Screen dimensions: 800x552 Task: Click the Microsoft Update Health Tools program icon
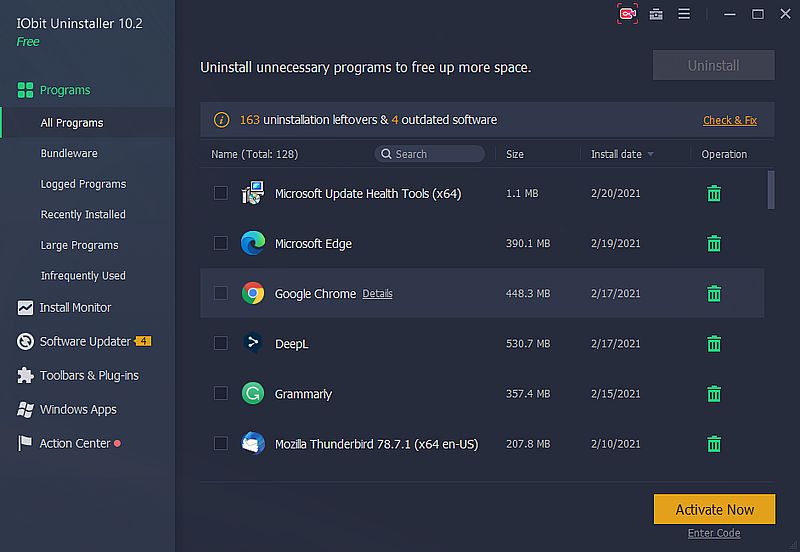tap(253, 193)
